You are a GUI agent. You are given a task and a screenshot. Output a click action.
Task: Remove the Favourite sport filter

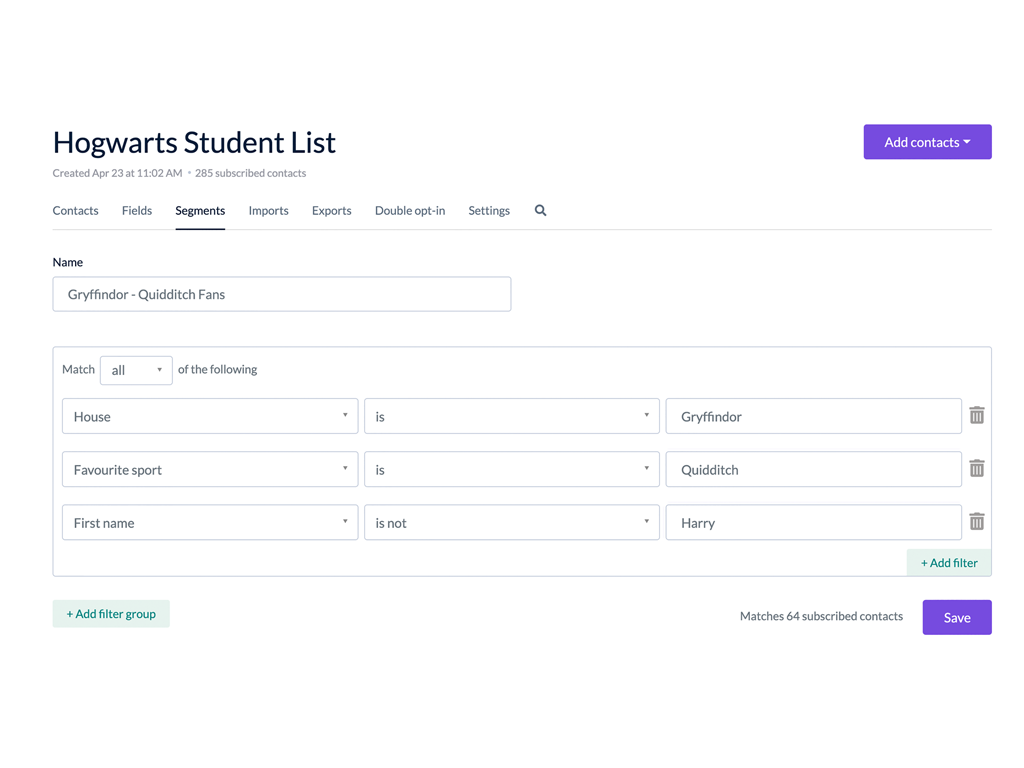point(977,468)
